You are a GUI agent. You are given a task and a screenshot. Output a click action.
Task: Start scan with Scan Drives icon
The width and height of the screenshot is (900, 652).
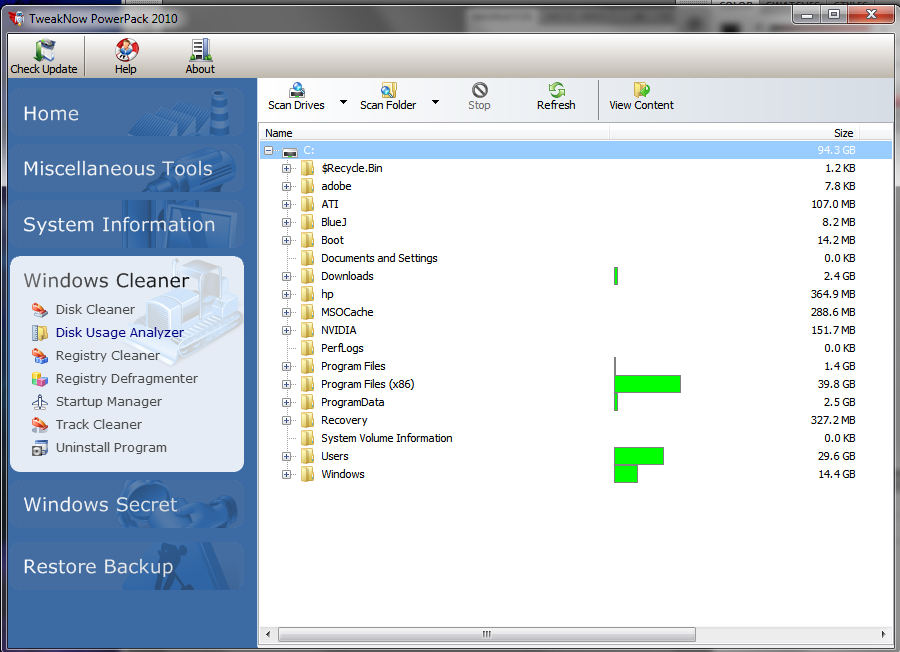[296, 91]
